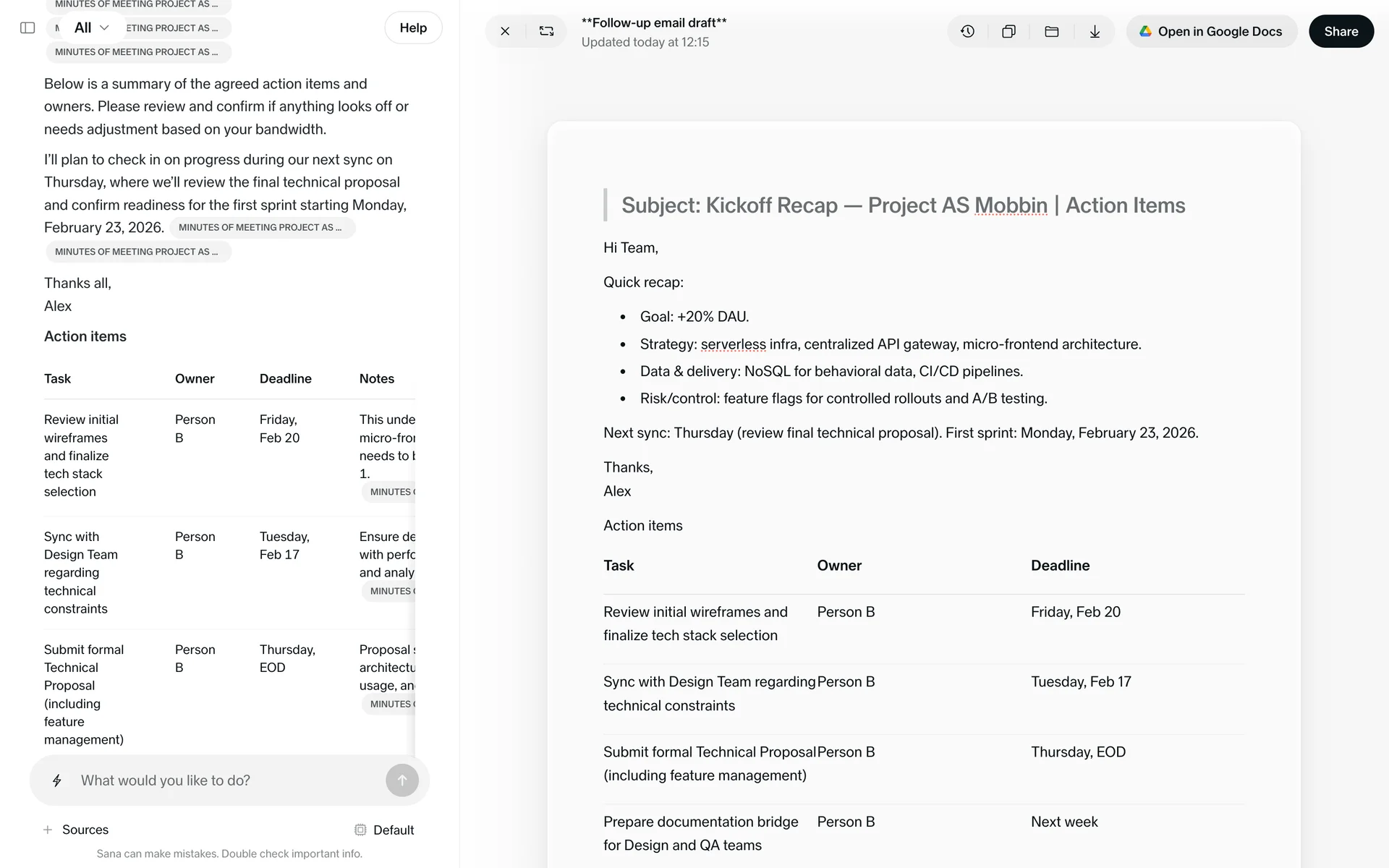The height and width of the screenshot is (868, 1389).
Task: Toggle the left sidebar panel icon
Action: click(27, 27)
